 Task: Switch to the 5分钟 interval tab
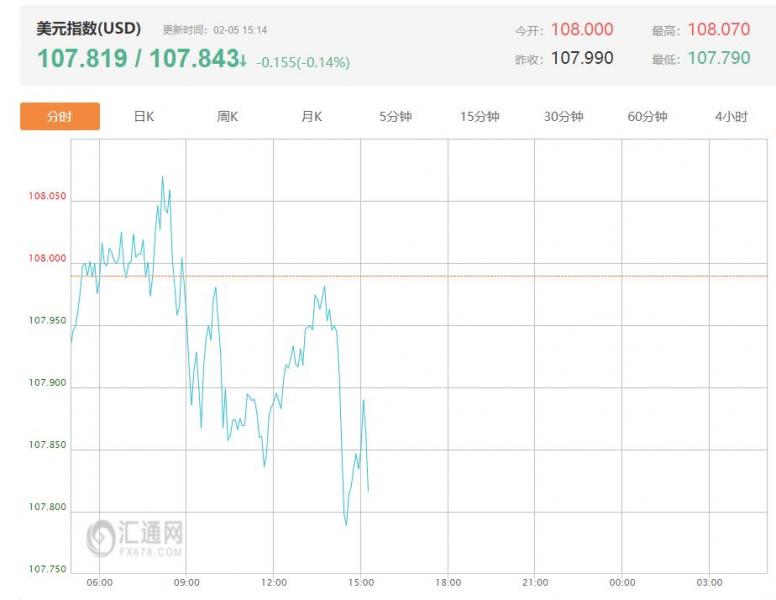pyautogui.click(x=396, y=116)
